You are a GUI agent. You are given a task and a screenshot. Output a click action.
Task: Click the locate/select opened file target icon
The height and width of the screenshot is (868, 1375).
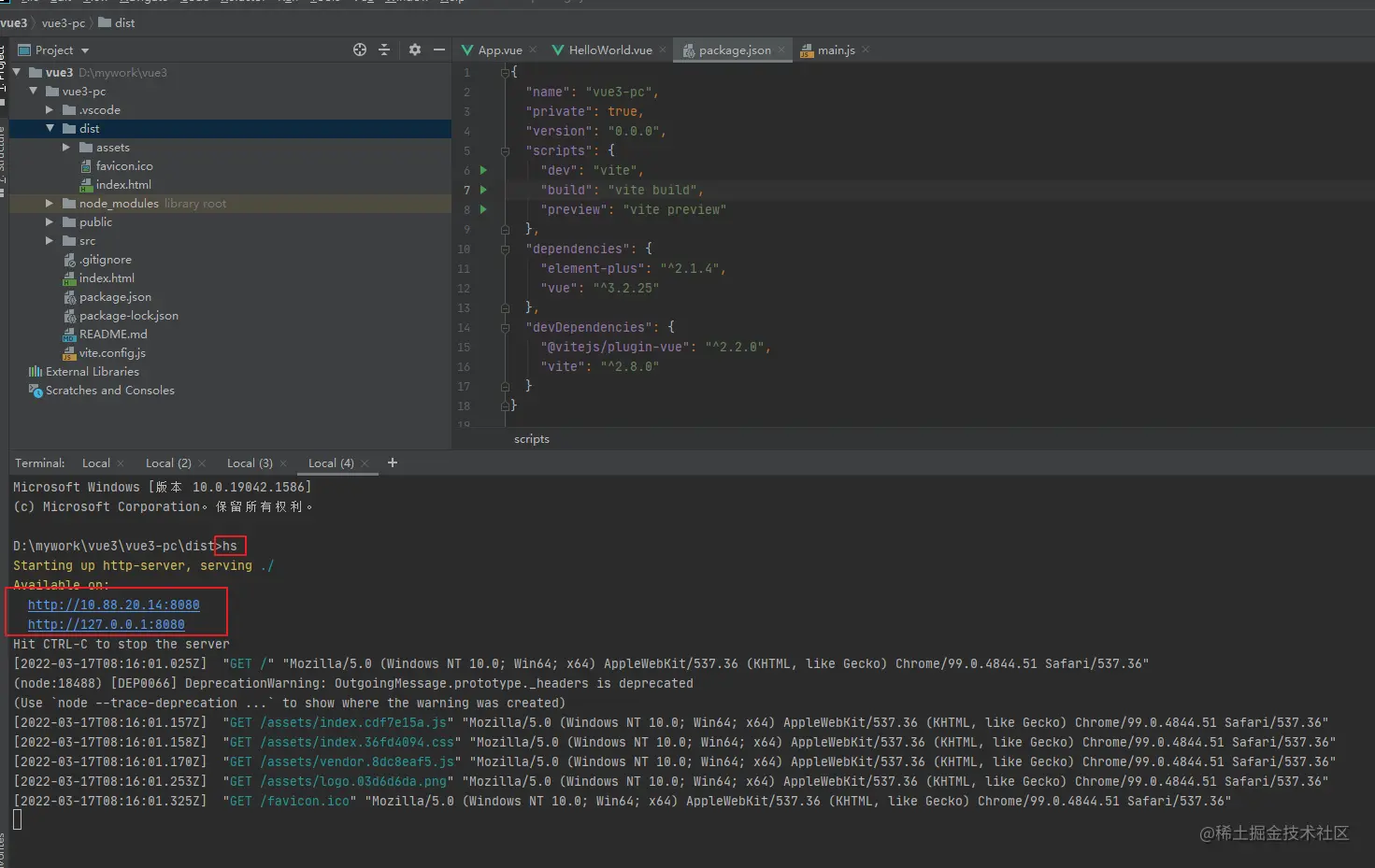[360, 50]
